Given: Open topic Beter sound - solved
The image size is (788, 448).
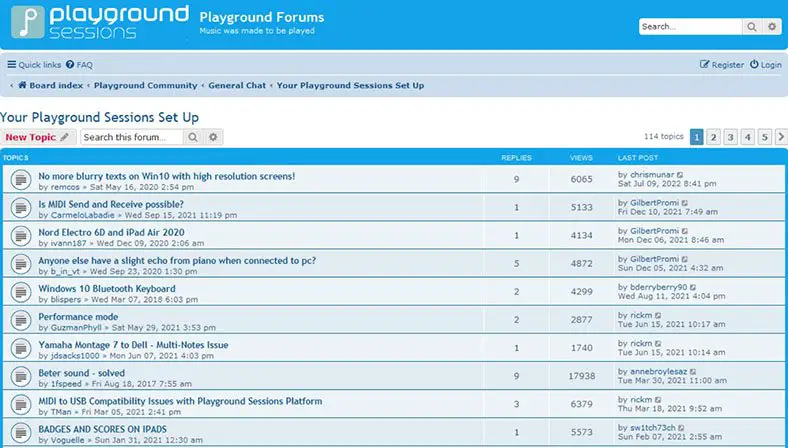Looking at the screenshot, I should point(82,374).
